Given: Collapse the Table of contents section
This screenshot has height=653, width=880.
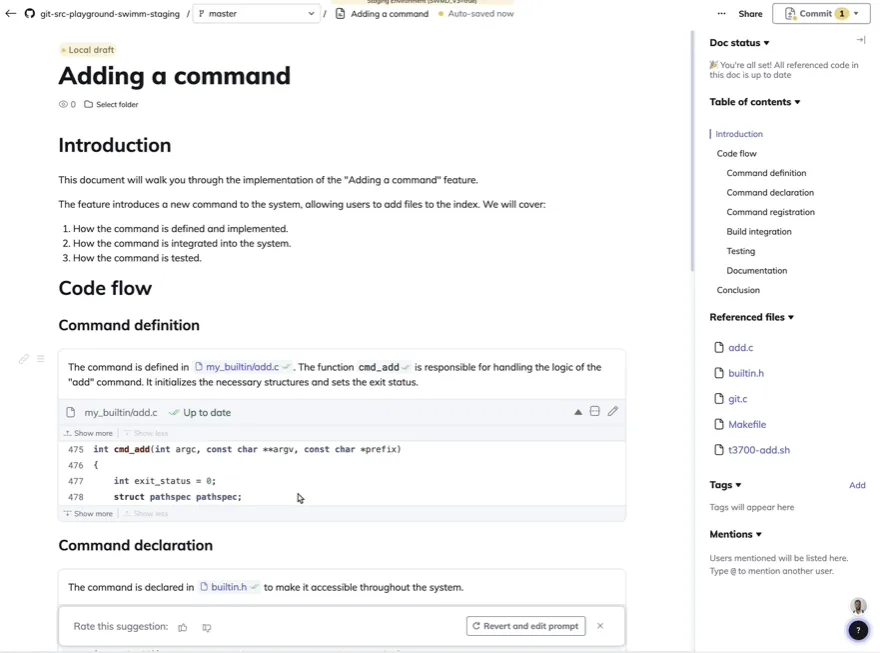Looking at the screenshot, I should 754,102.
